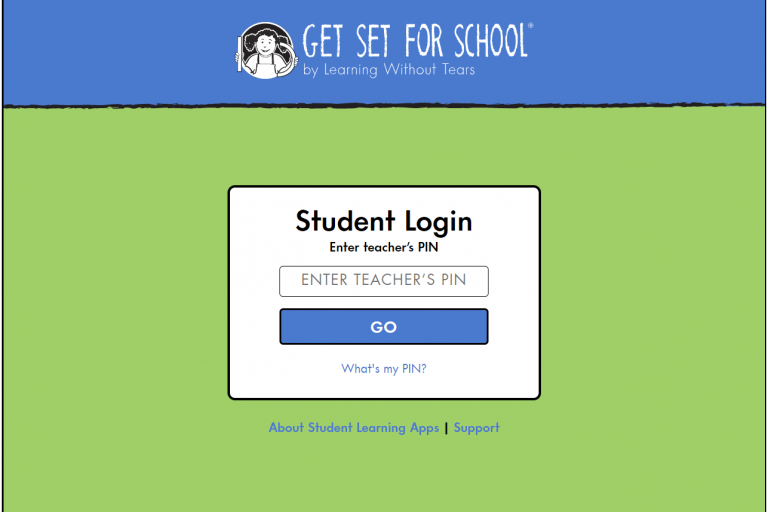768x512 pixels.
Task: Click the by Learning Without Tears tagline
Action: tap(389, 70)
